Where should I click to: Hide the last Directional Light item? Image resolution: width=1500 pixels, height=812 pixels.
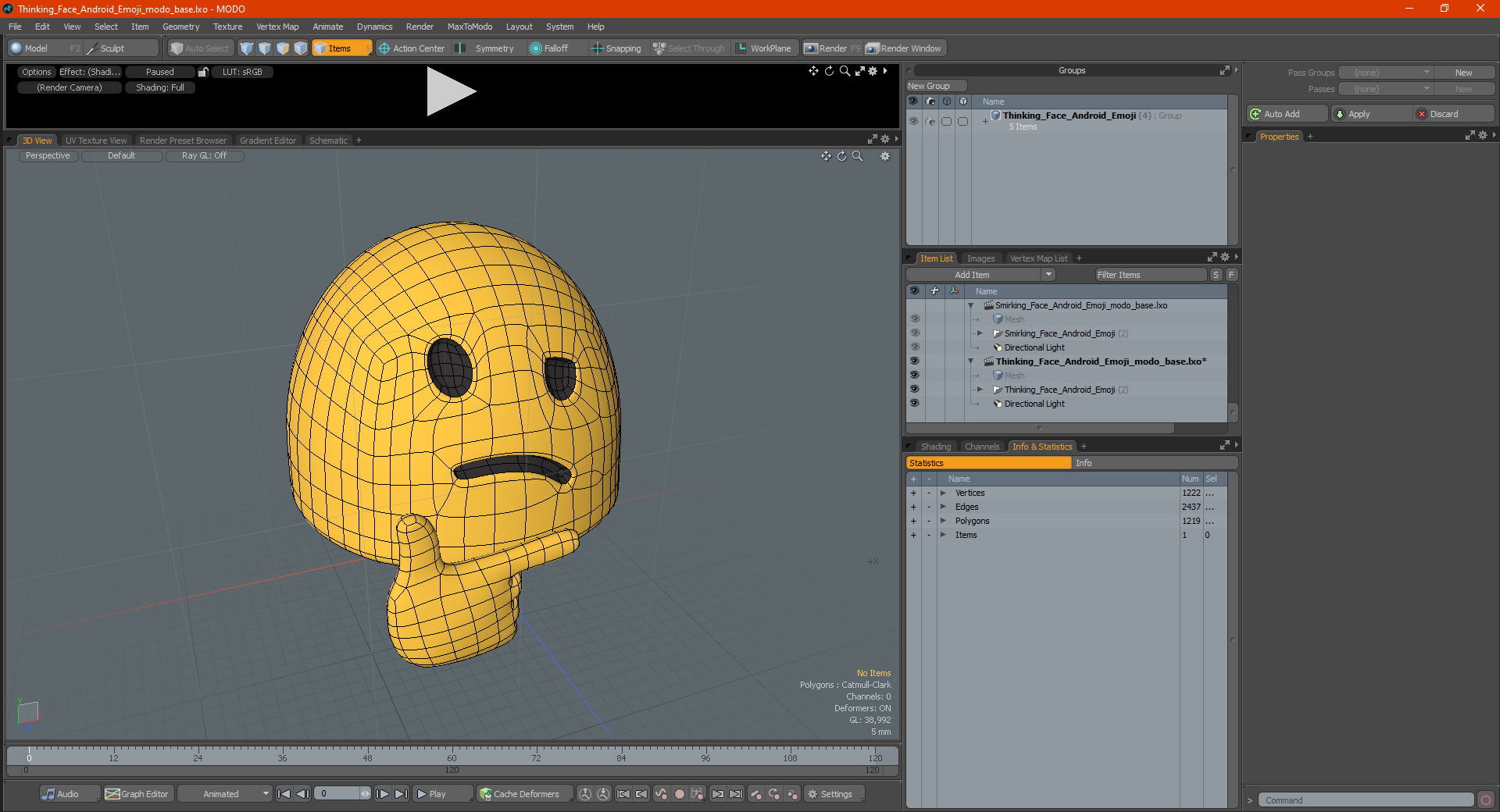(x=915, y=404)
